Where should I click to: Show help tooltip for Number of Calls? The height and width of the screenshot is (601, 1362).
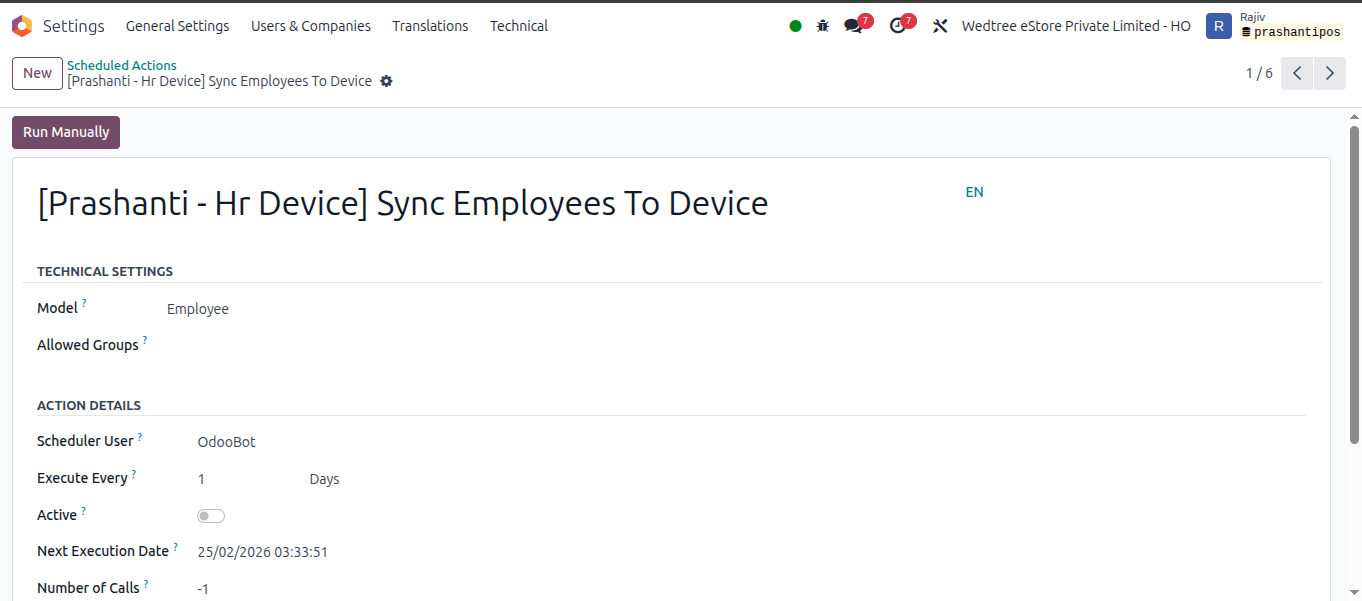tap(146, 583)
